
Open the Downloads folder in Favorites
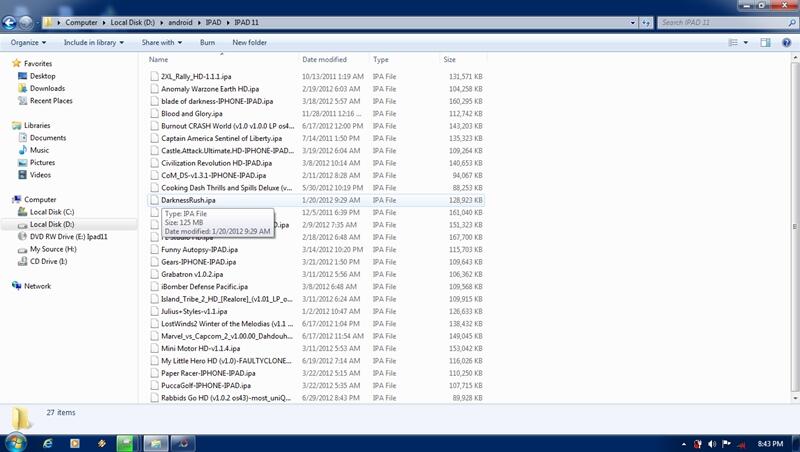pos(47,88)
